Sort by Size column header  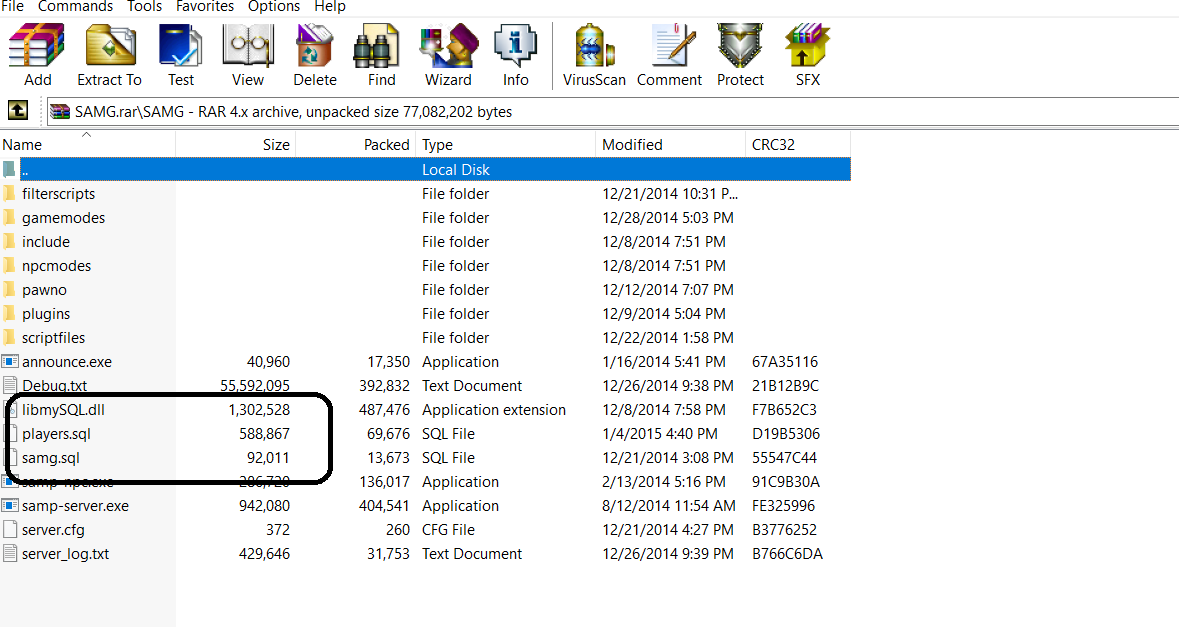coord(235,144)
